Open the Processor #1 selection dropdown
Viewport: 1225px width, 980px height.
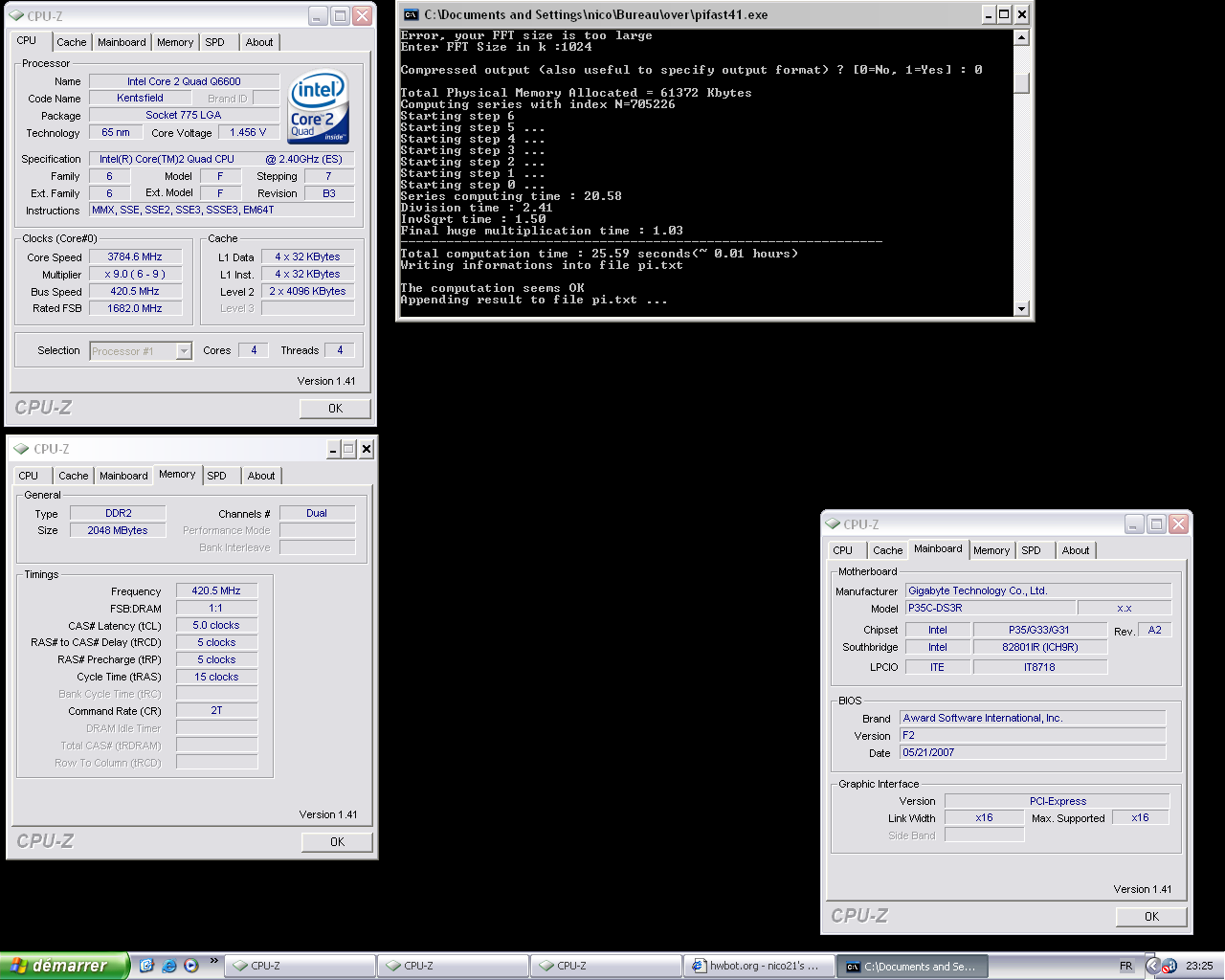pyautogui.click(x=184, y=351)
